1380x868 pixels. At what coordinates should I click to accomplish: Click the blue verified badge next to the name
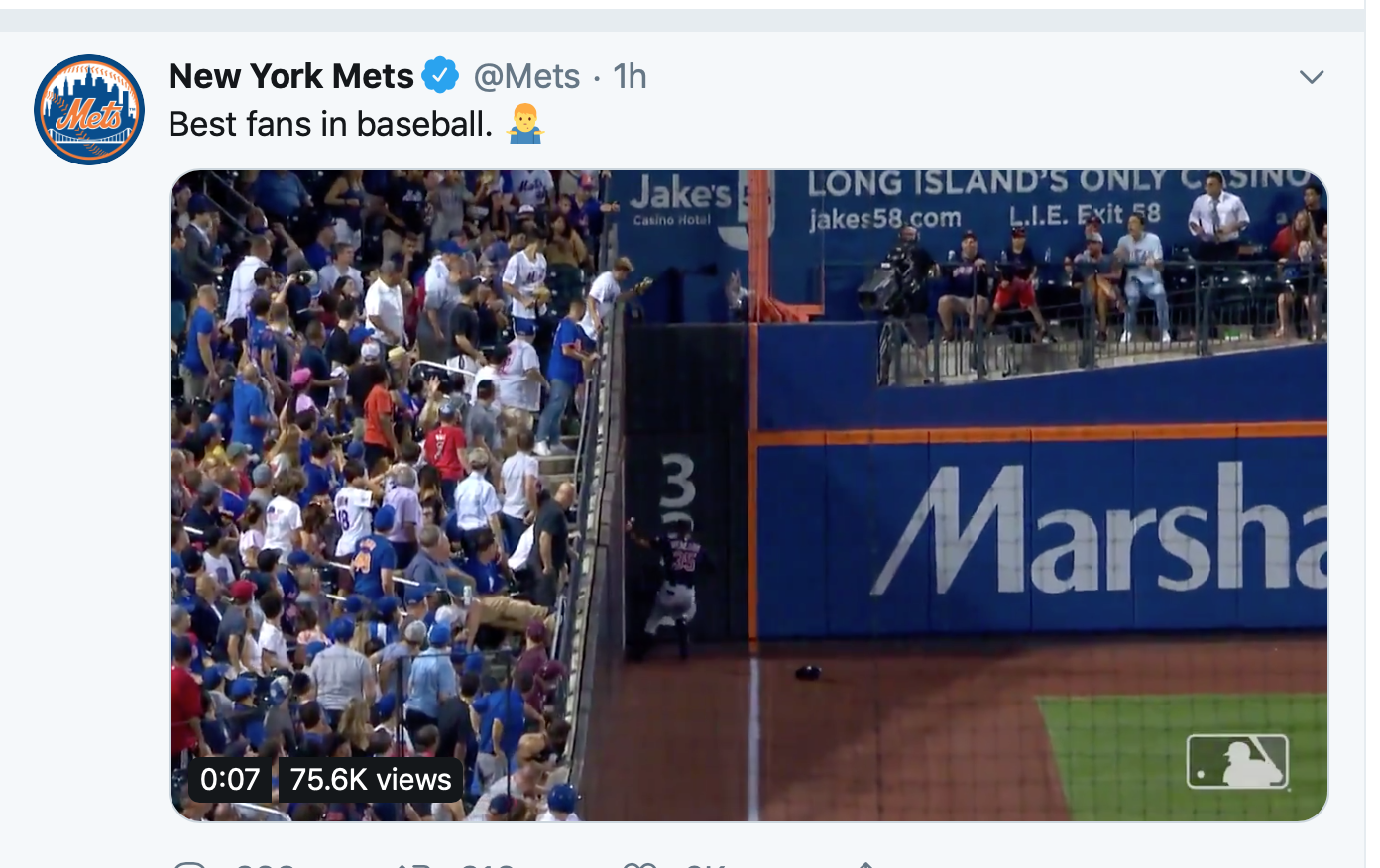[440, 74]
